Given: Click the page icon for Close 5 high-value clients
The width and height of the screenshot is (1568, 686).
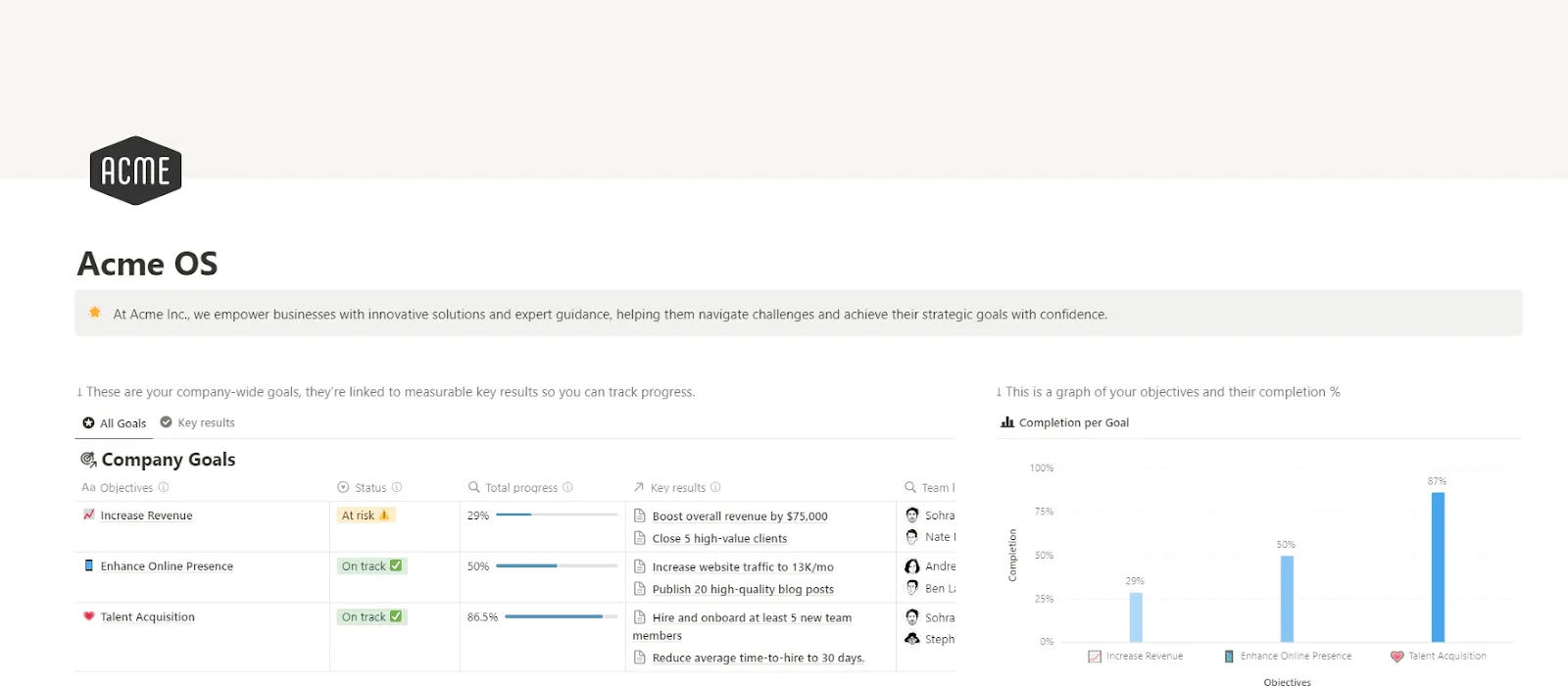Looking at the screenshot, I should coord(640,538).
